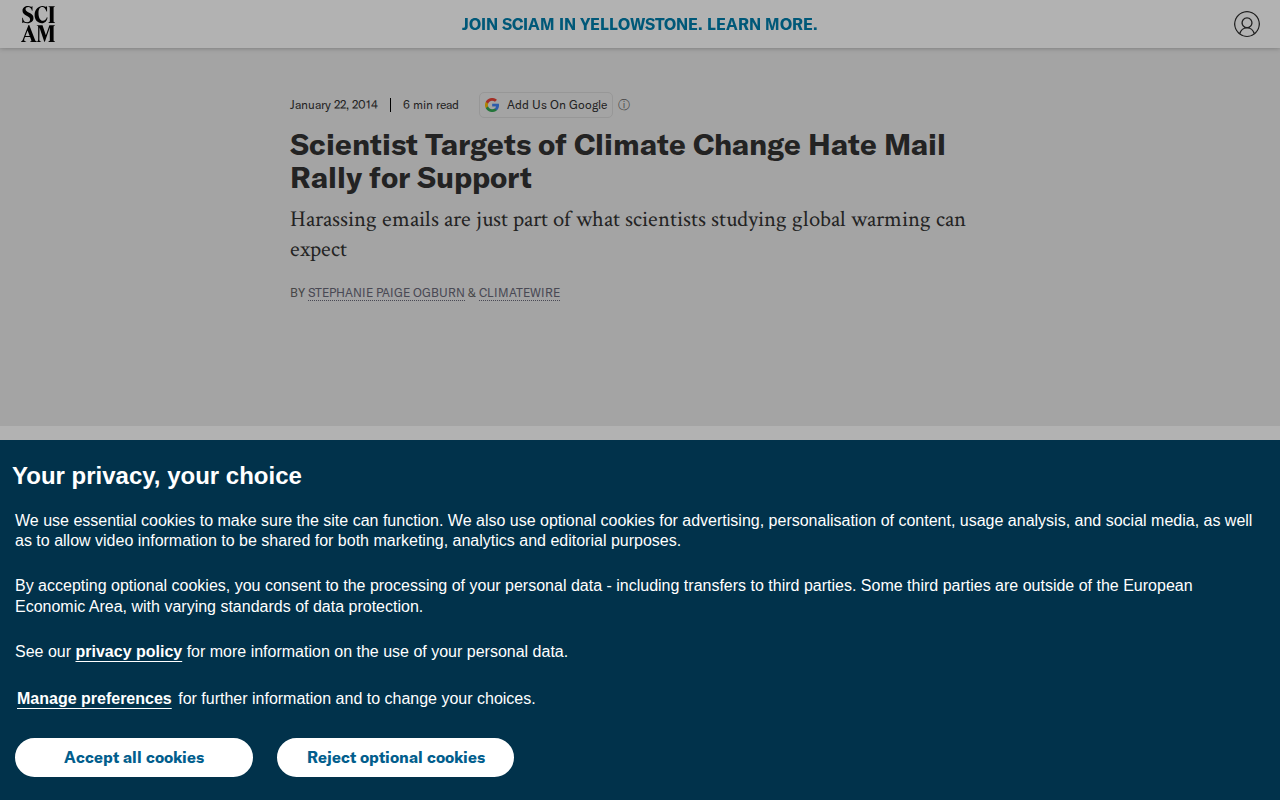Image resolution: width=1280 pixels, height=800 pixels.
Task: Click the paragraph about accepting optional cookies
Action: (x=603, y=596)
